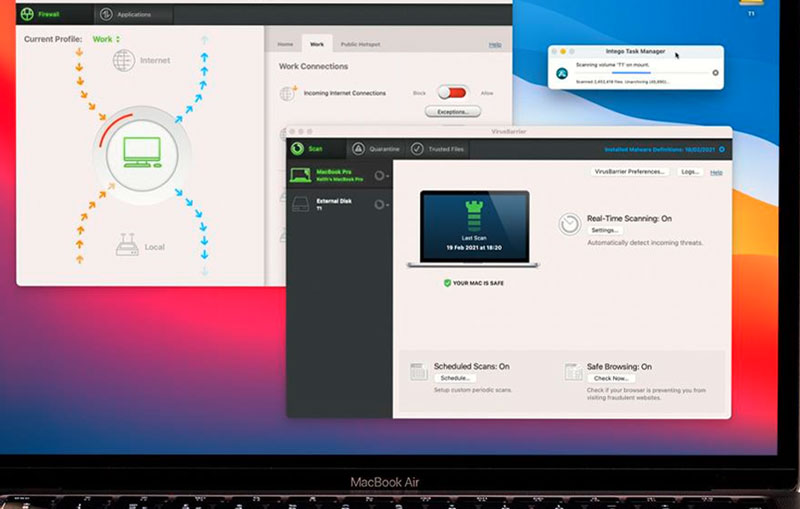This screenshot has height=509, width=800.
Task: Select the Public Hotspot profile tab
Action: click(360, 44)
